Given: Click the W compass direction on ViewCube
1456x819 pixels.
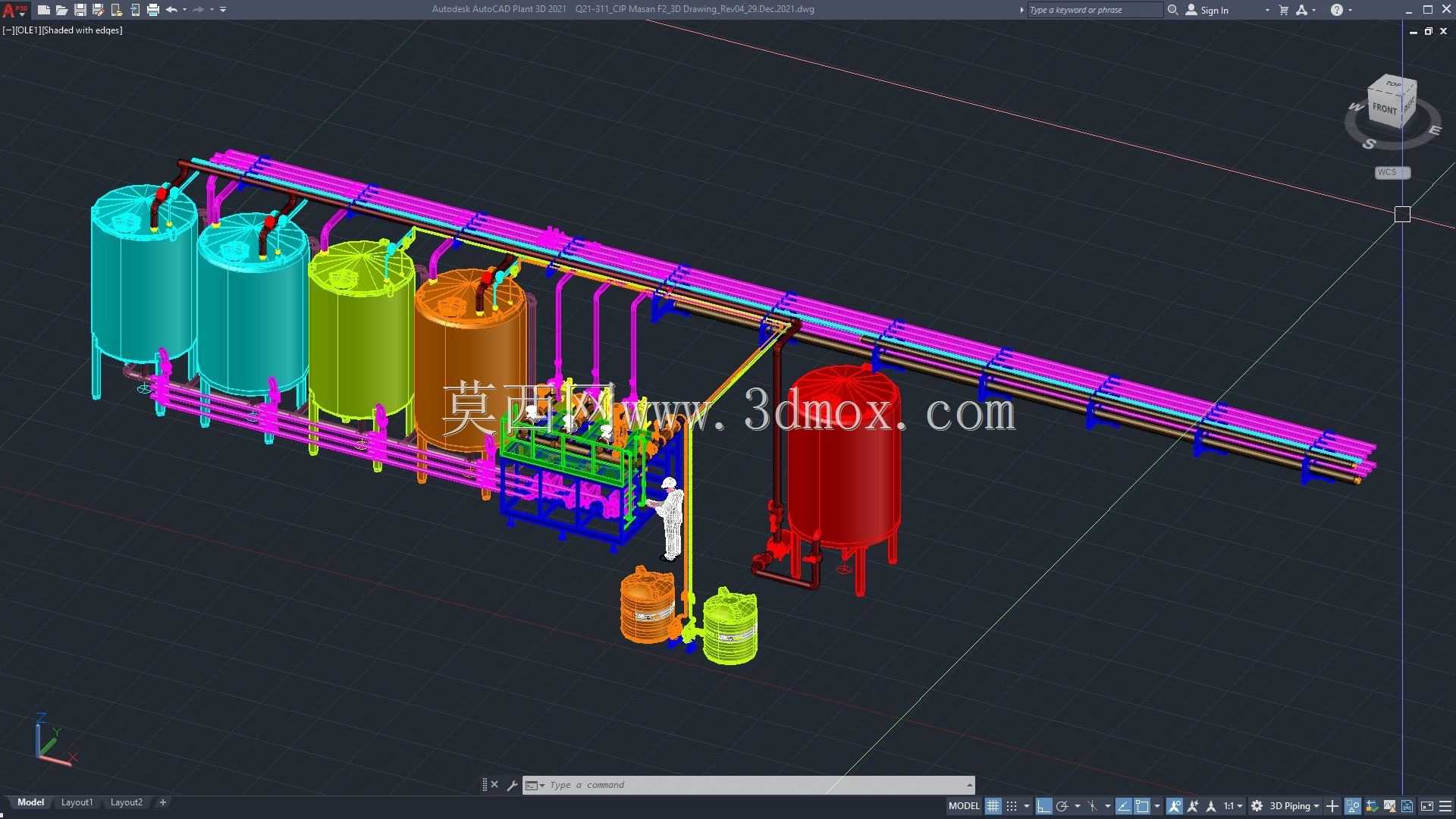Looking at the screenshot, I should click(x=1356, y=108).
